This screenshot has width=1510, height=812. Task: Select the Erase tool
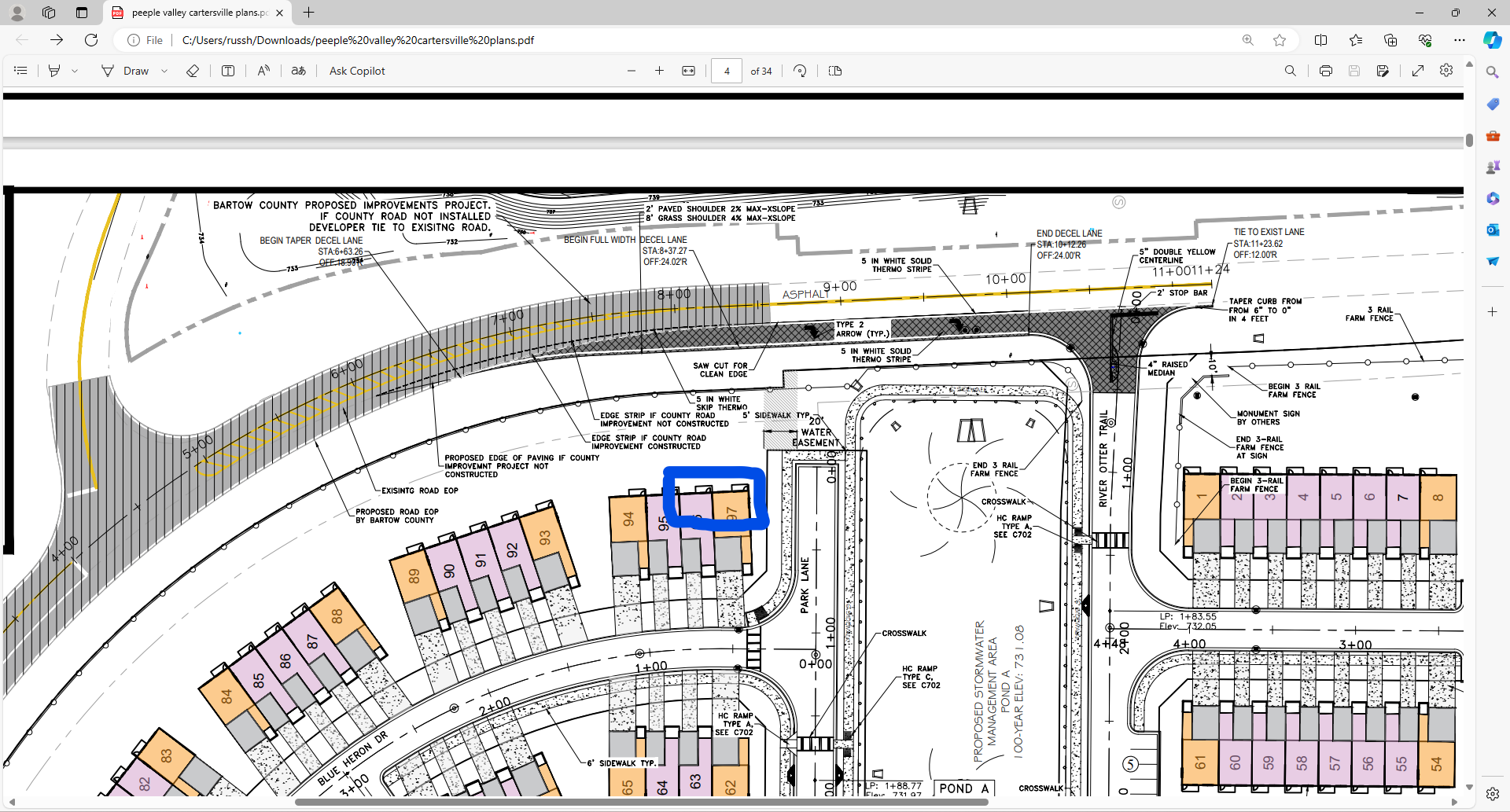point(193,71)
